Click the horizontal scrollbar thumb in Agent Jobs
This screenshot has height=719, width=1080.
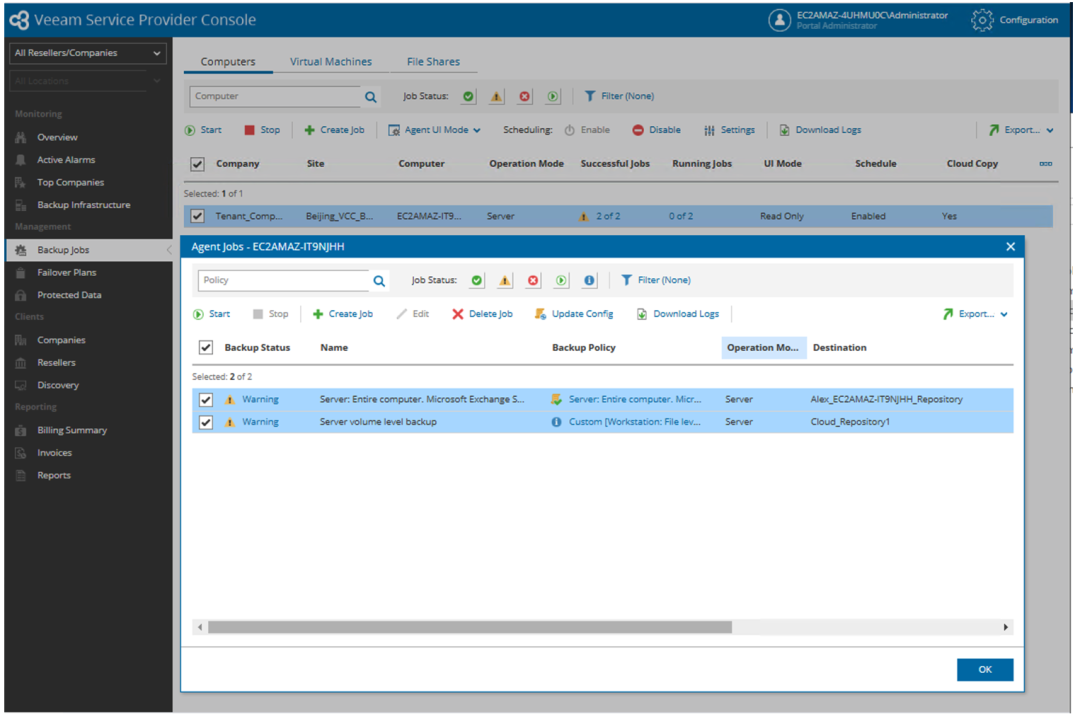[470, 627]
